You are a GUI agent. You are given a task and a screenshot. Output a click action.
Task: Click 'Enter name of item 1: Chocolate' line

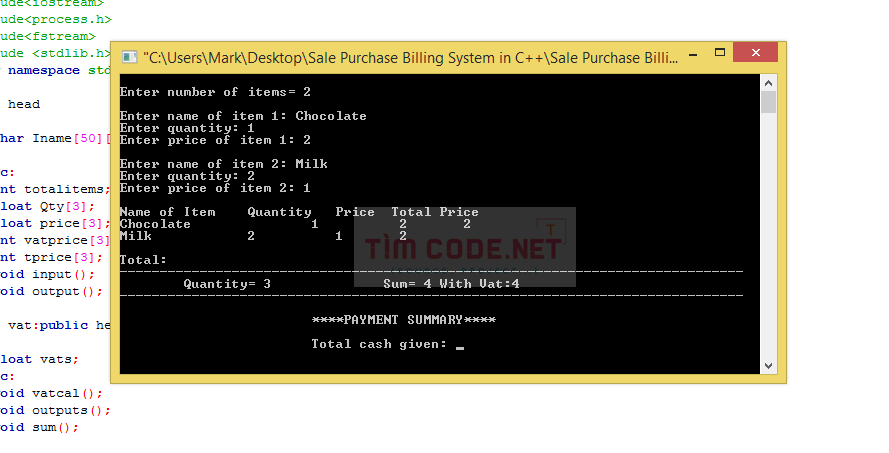[243, 116]
